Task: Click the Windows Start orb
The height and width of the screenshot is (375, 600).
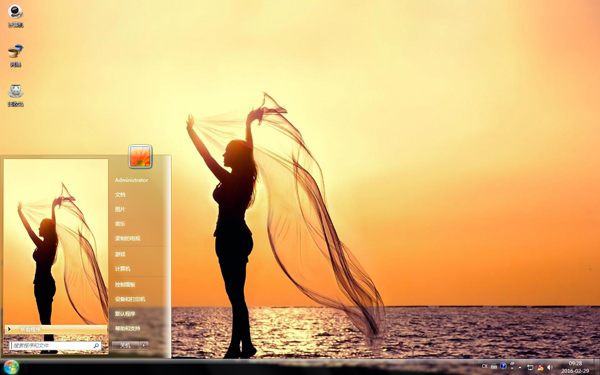Action: point(11,367)
